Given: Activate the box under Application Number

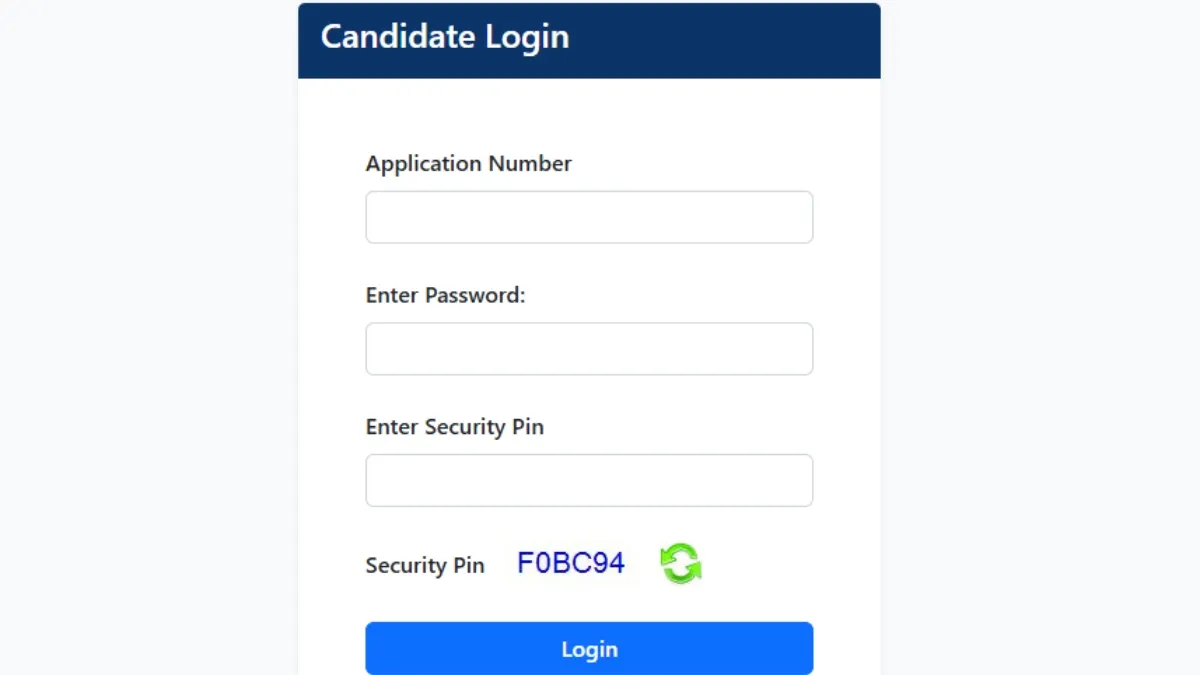Looking at the screenshot, I should tap(589, 217).
